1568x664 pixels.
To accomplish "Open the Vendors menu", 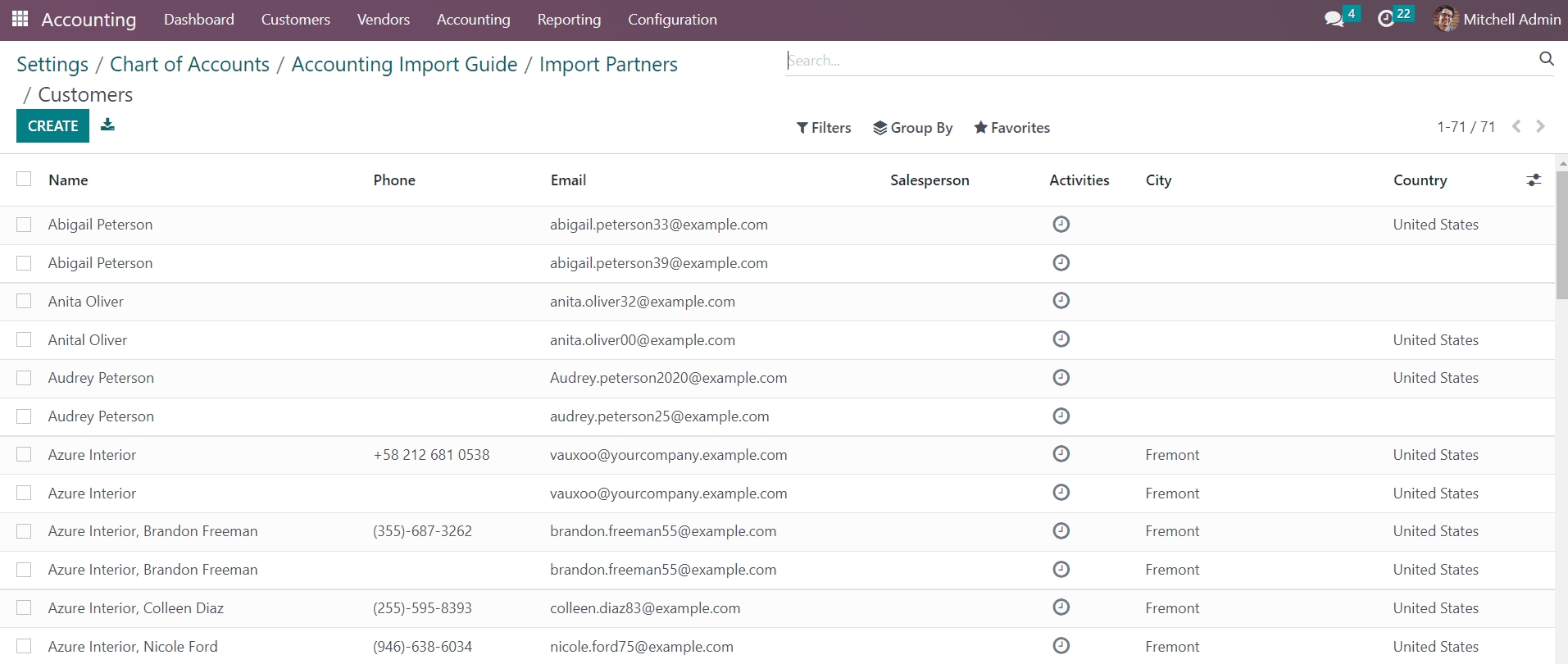I will pos(383,20).
